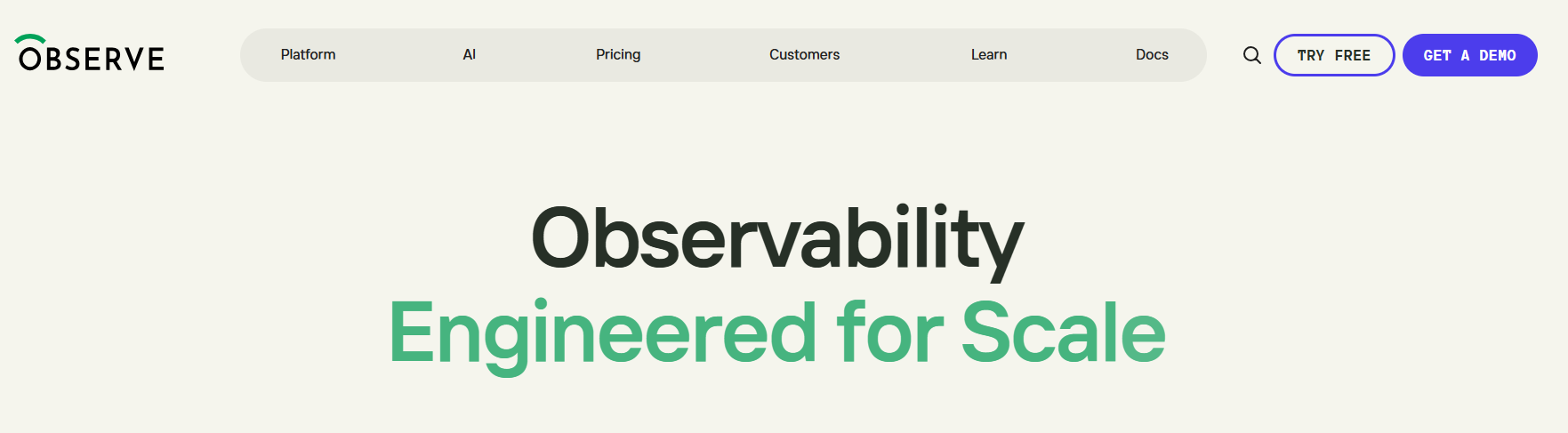Click the green arc above the logo
The width and height of the screenshot is (1568, 433).
30,38
